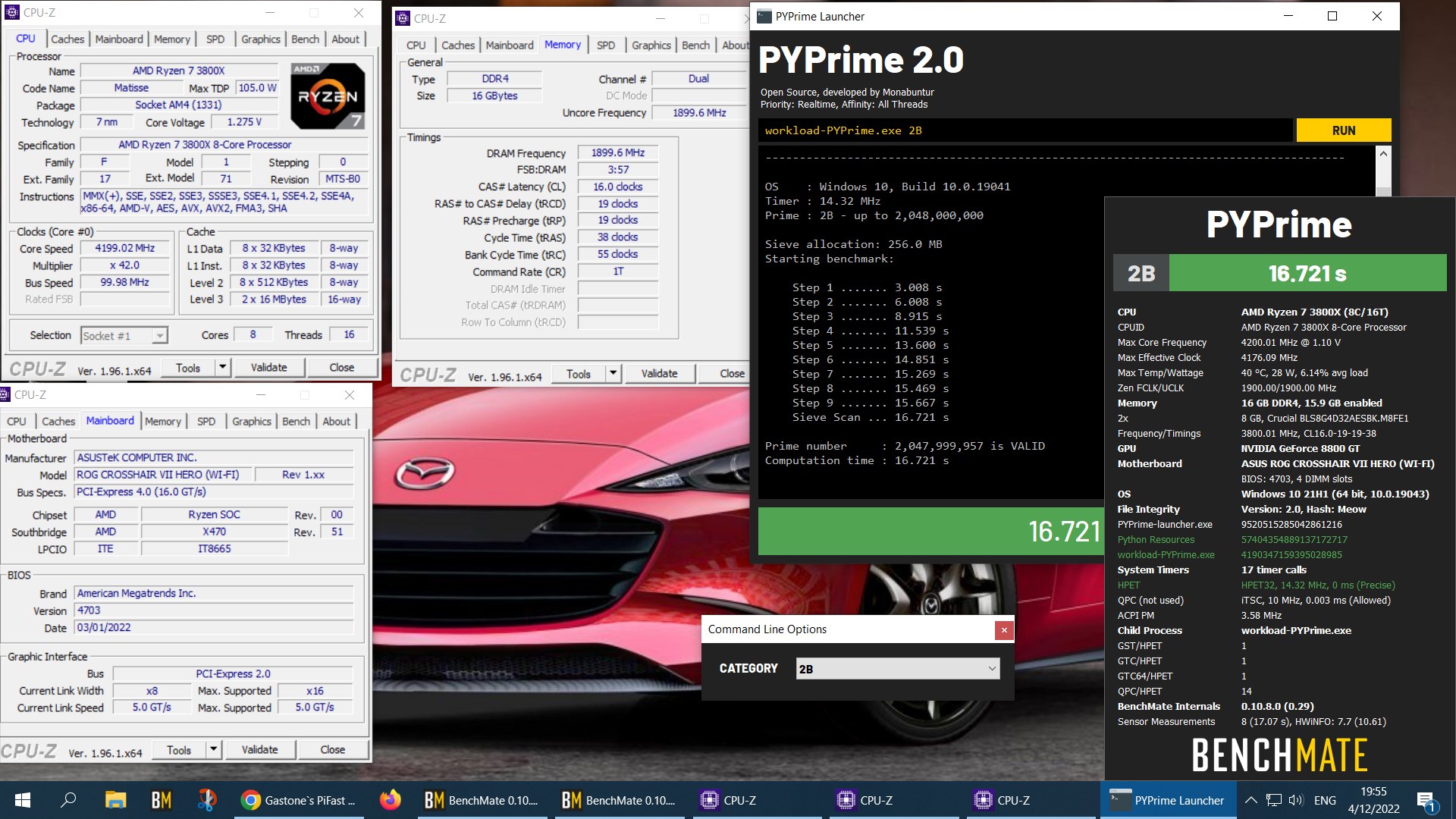This screenshot has width=1456, height=819.
Task: Click the Southbridge X470 field
Action: 214,532
